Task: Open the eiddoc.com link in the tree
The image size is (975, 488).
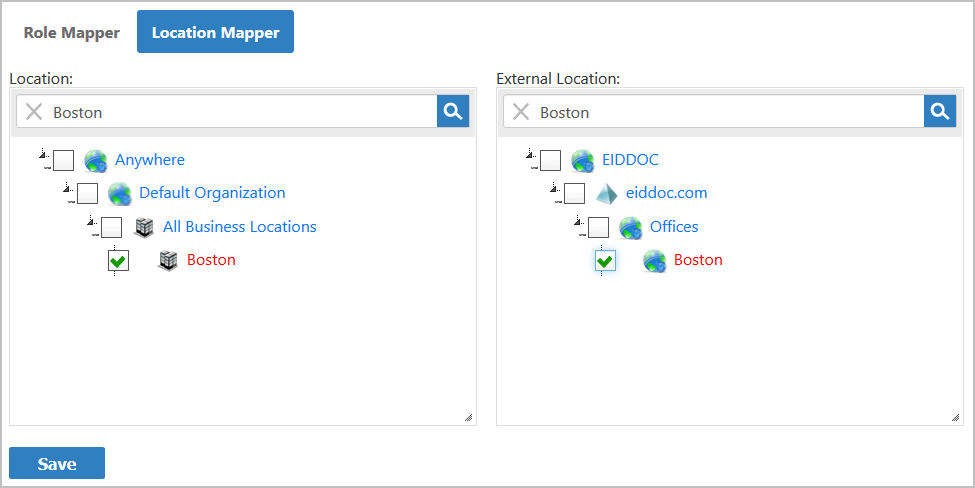Action: pos(666,193)
